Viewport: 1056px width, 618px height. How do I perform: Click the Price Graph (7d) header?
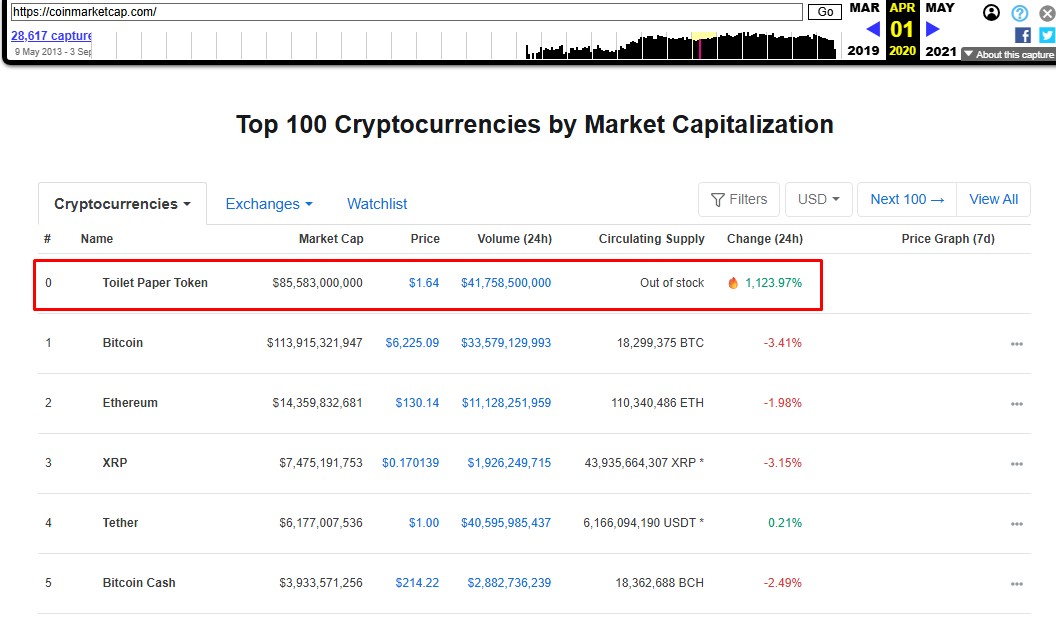tap(948, 238)
